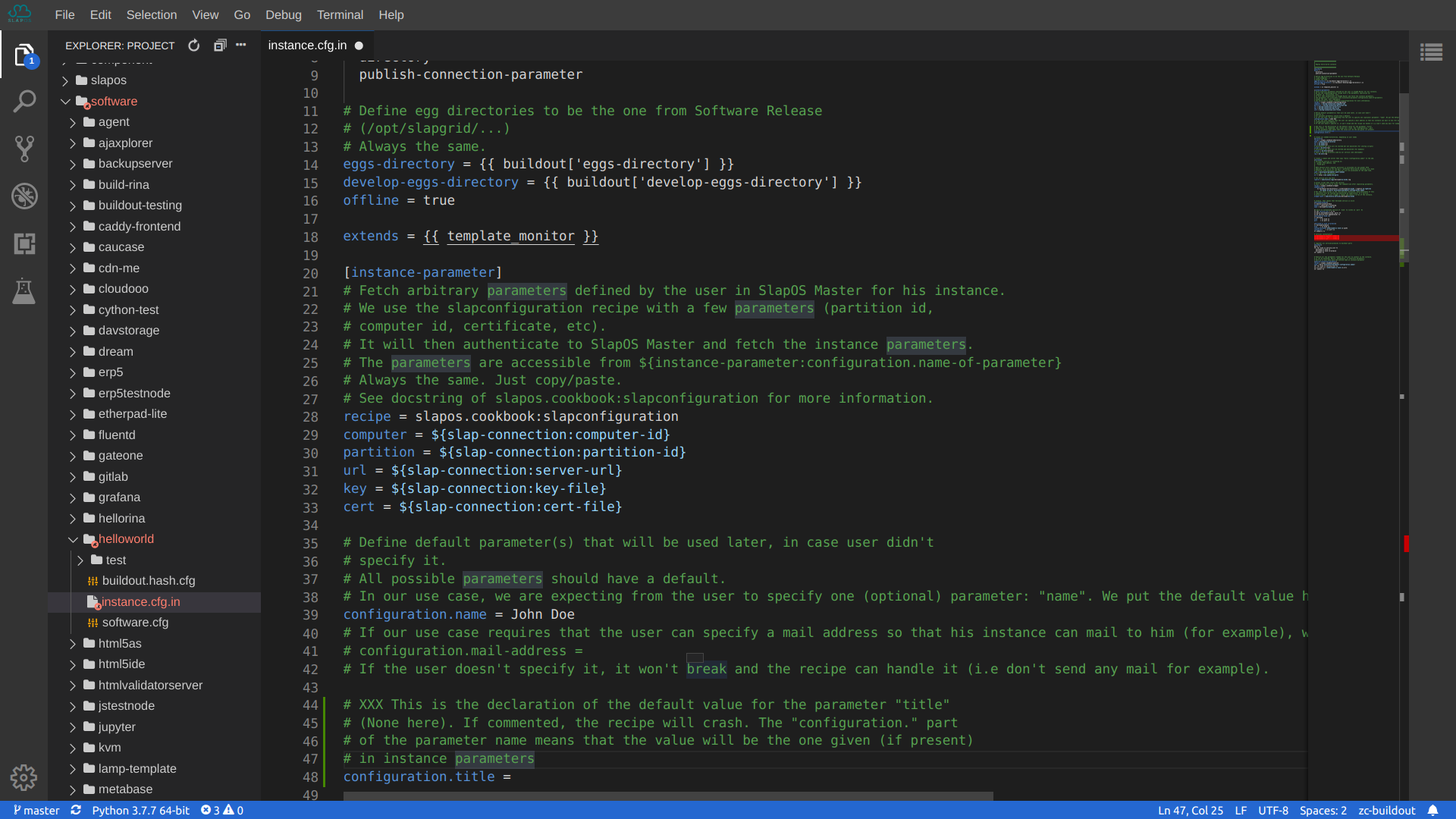Open the Debug view icon
Viewport: 1456px width, 819px height.
pyautogui.click(x=24, y=196)
